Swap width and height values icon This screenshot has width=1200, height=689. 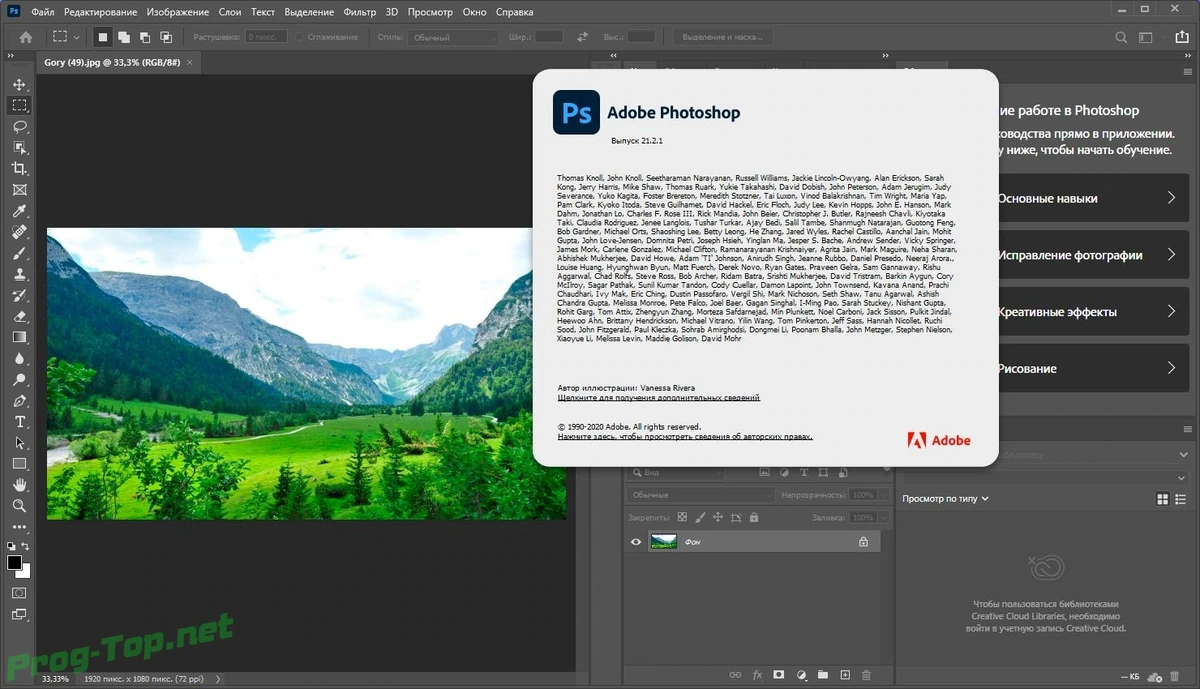(583, 37)
